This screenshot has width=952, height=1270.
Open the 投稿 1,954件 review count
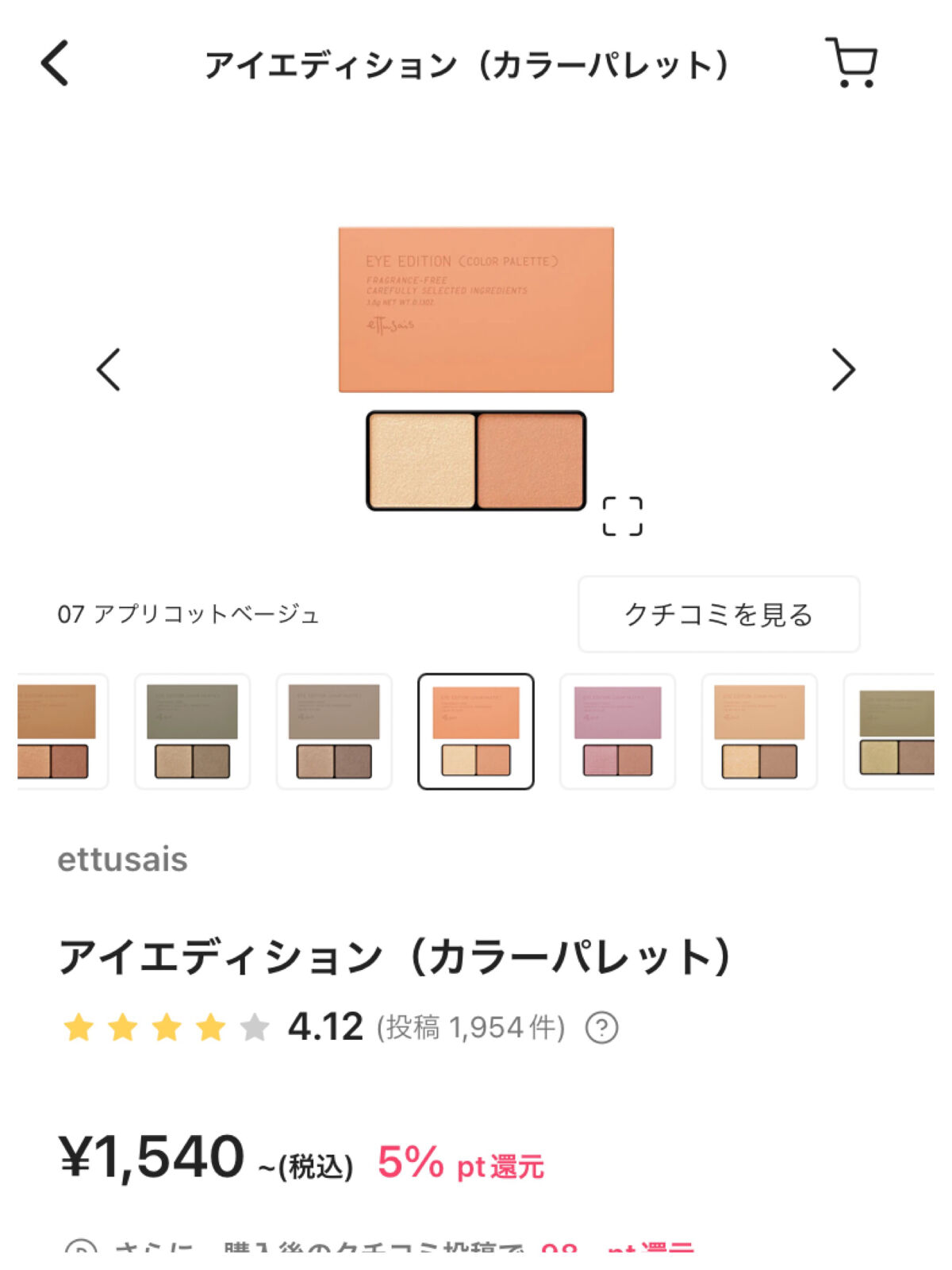point(470,1028)
